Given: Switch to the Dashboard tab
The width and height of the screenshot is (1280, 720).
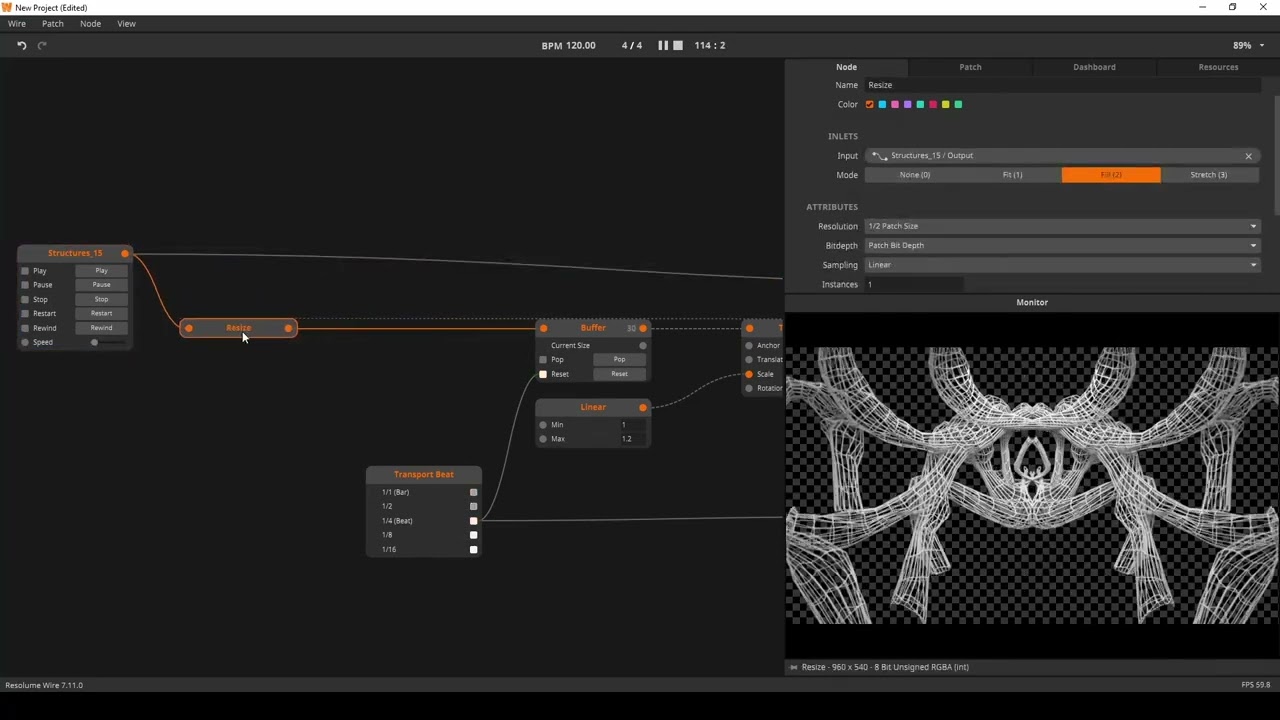Looking at the screenshot, I should point(1094,67).
